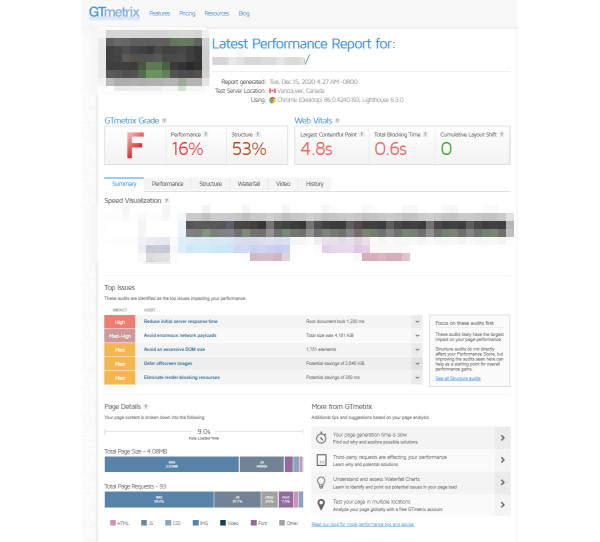Click HTML legend color swatch

[x=113, y=523]
